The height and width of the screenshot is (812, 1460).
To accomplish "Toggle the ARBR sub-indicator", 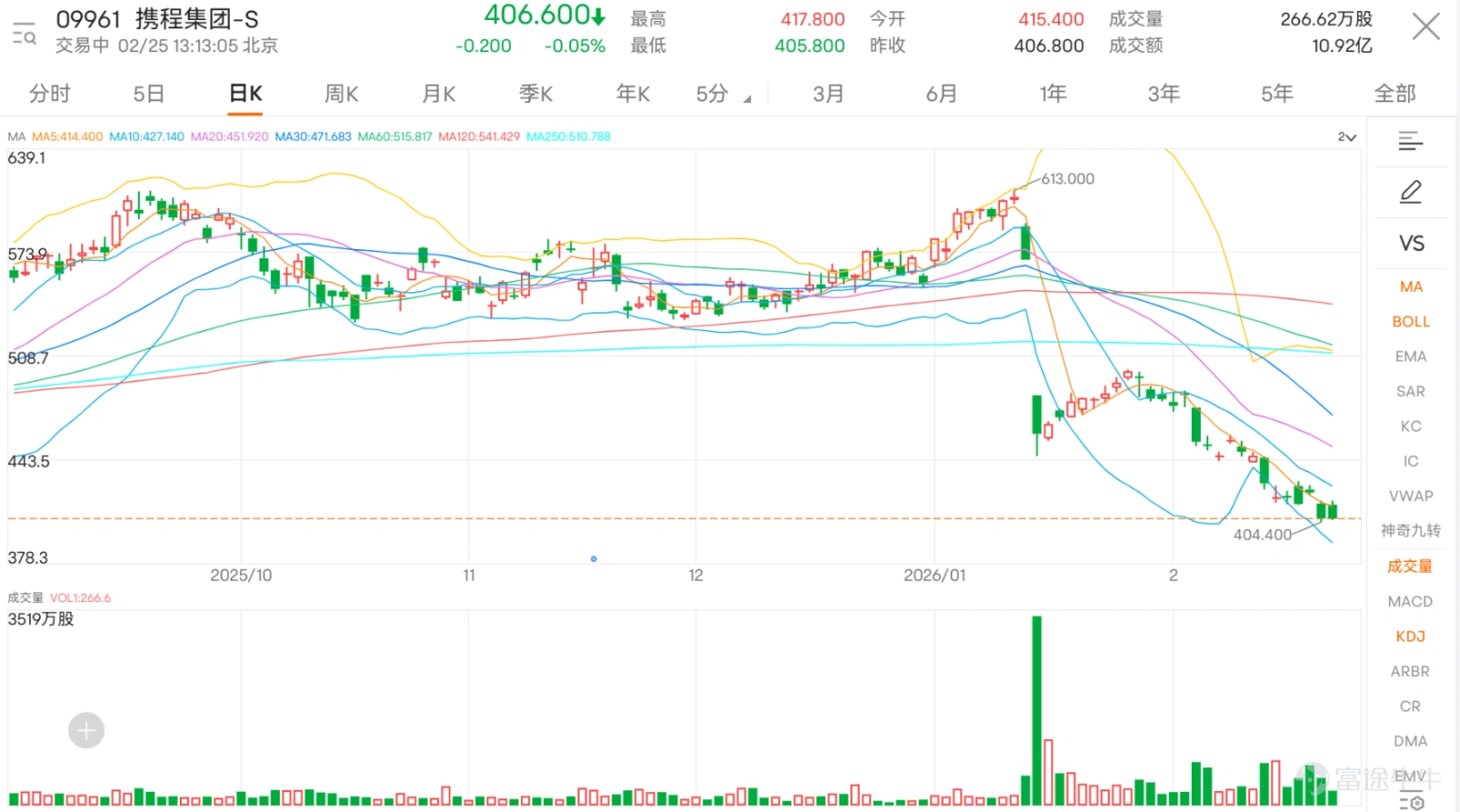I will [x=1410, y=671].
